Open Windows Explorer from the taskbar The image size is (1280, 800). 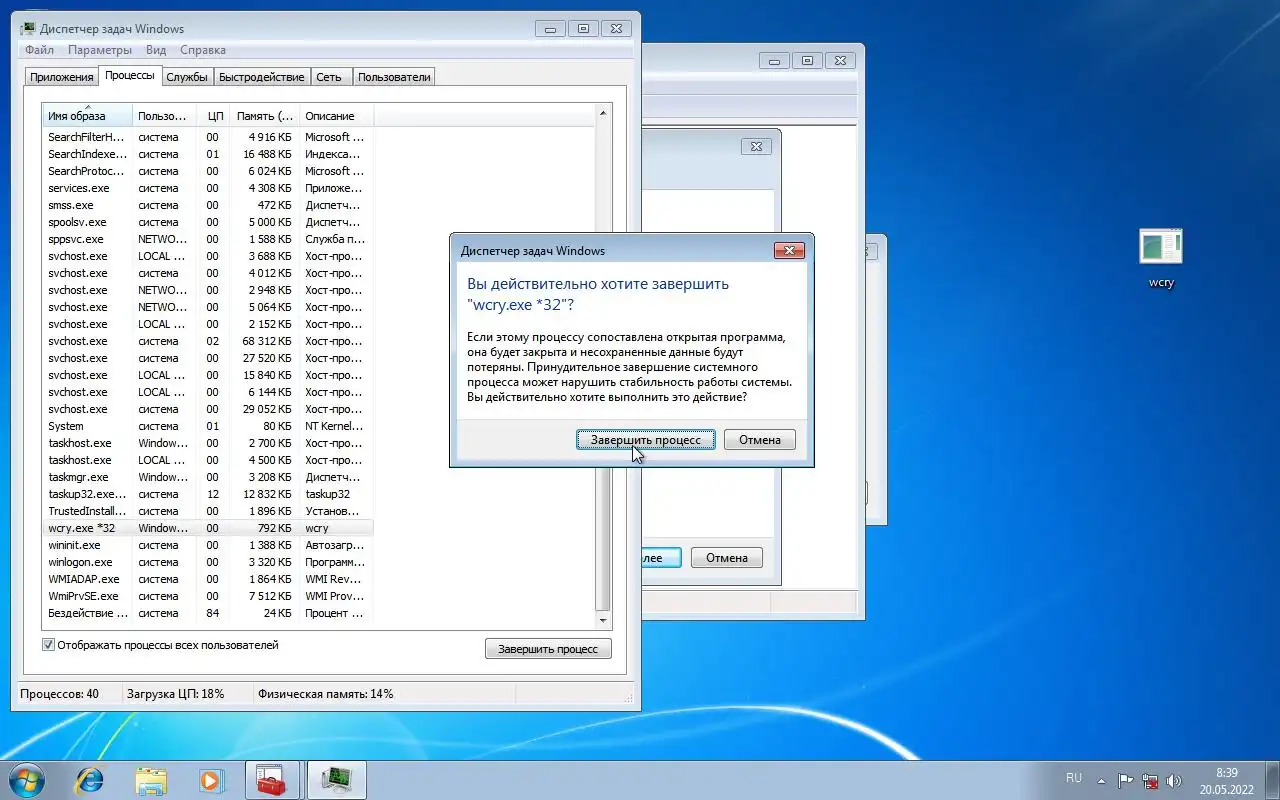[x=151, y=780]
